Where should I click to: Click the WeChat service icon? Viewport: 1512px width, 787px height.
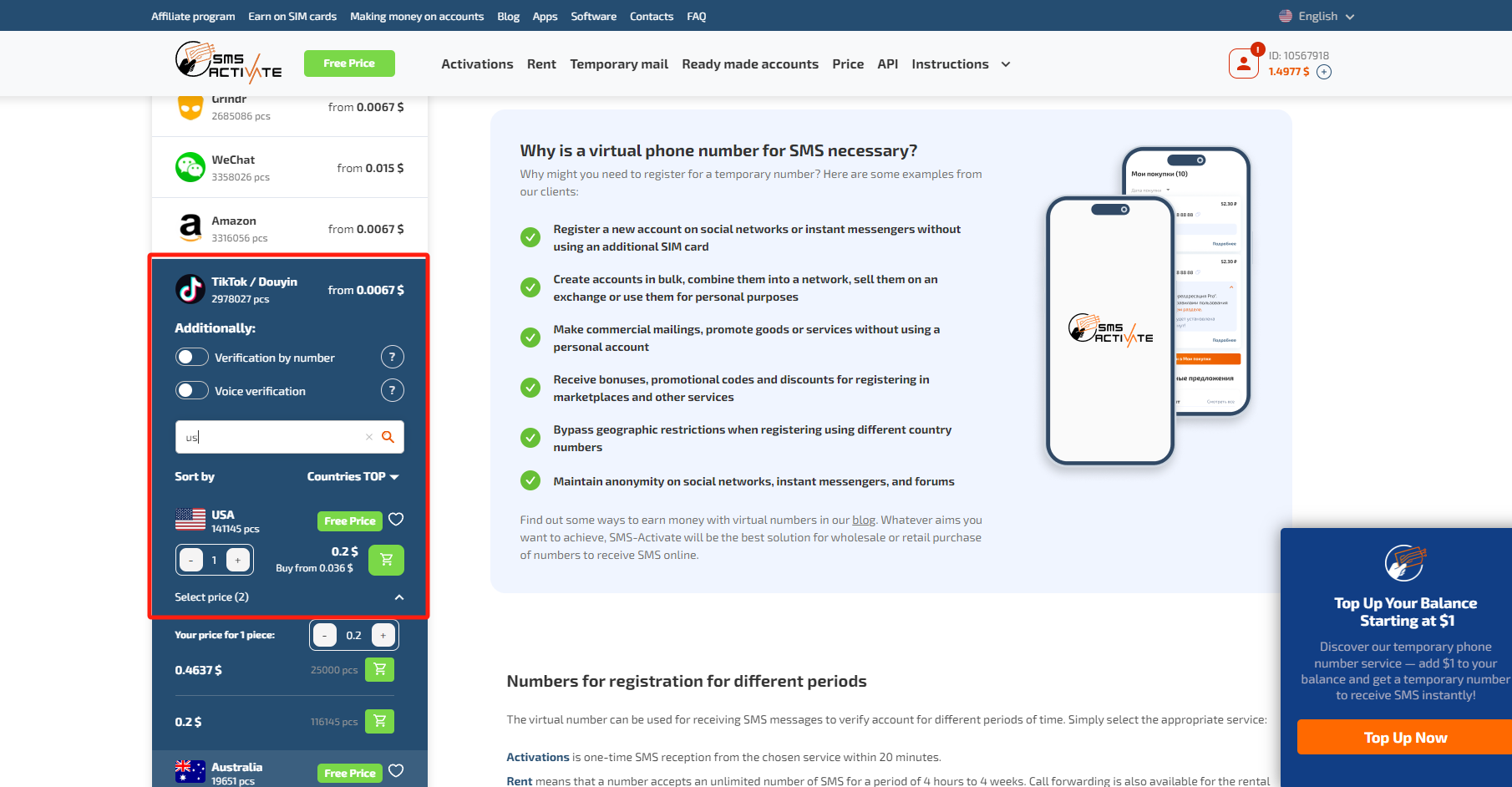(190, 167)
